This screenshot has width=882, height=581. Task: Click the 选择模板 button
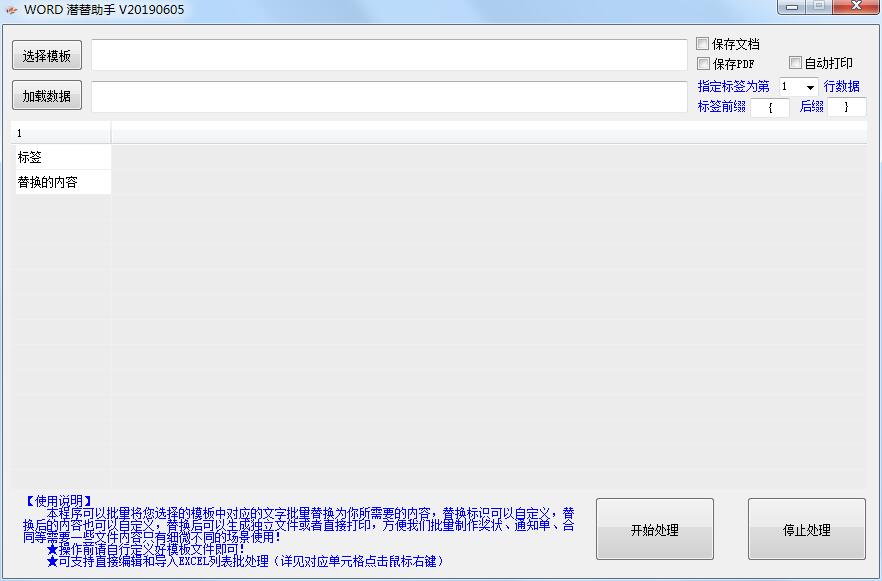coord(47,55)
